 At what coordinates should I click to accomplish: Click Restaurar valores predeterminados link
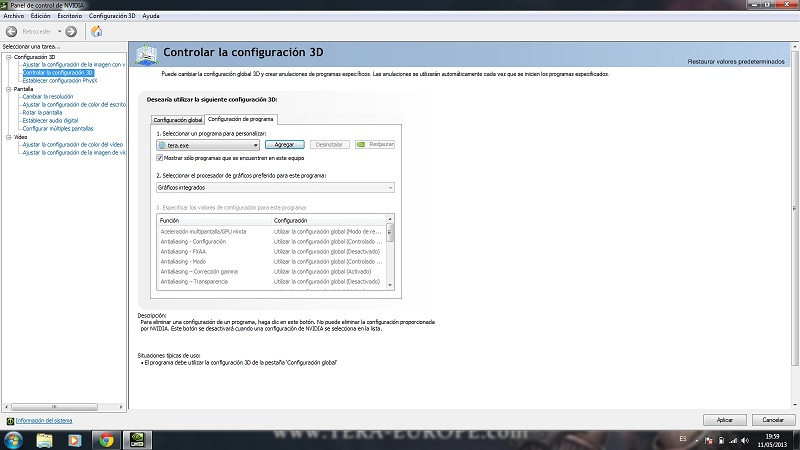coord(736,62)
